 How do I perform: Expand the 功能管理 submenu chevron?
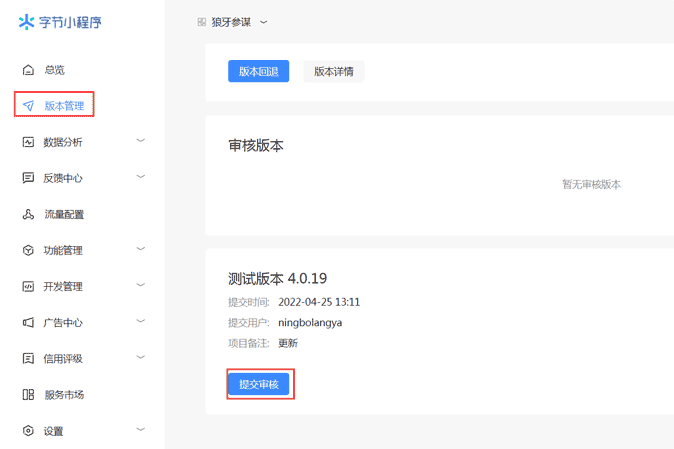(x=141, y=249)
